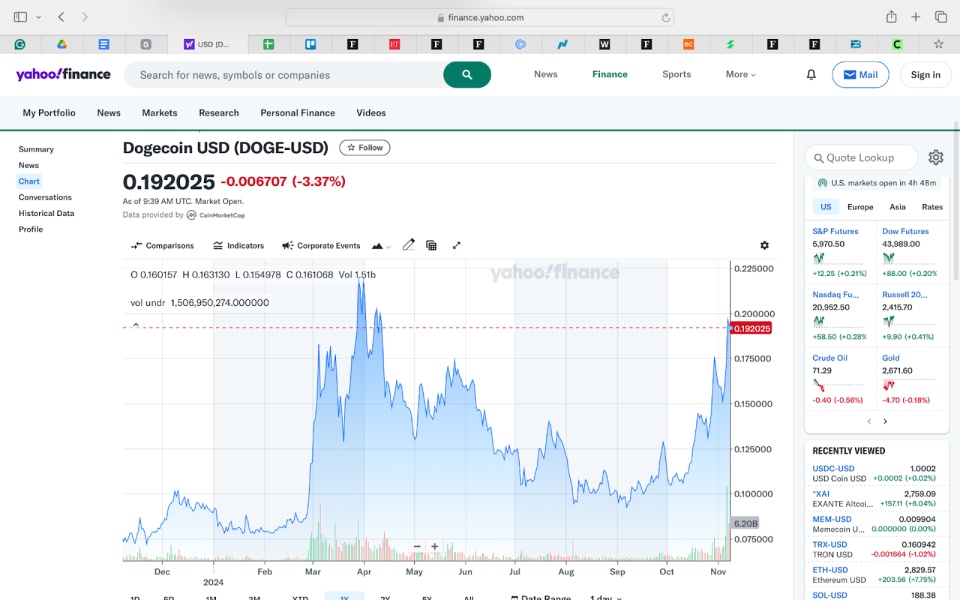
Task: Open USDC-USD recently viewed quote
Action: (x=833, y=468)
